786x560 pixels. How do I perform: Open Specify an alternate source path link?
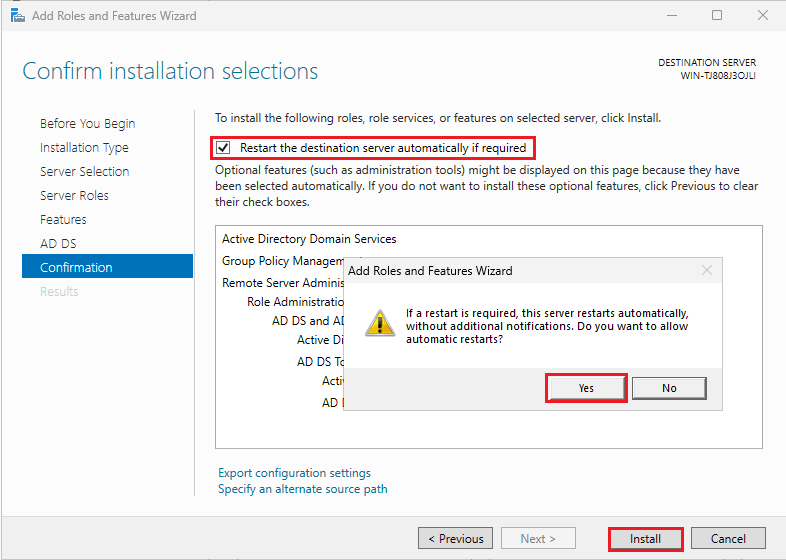[302, 489]
